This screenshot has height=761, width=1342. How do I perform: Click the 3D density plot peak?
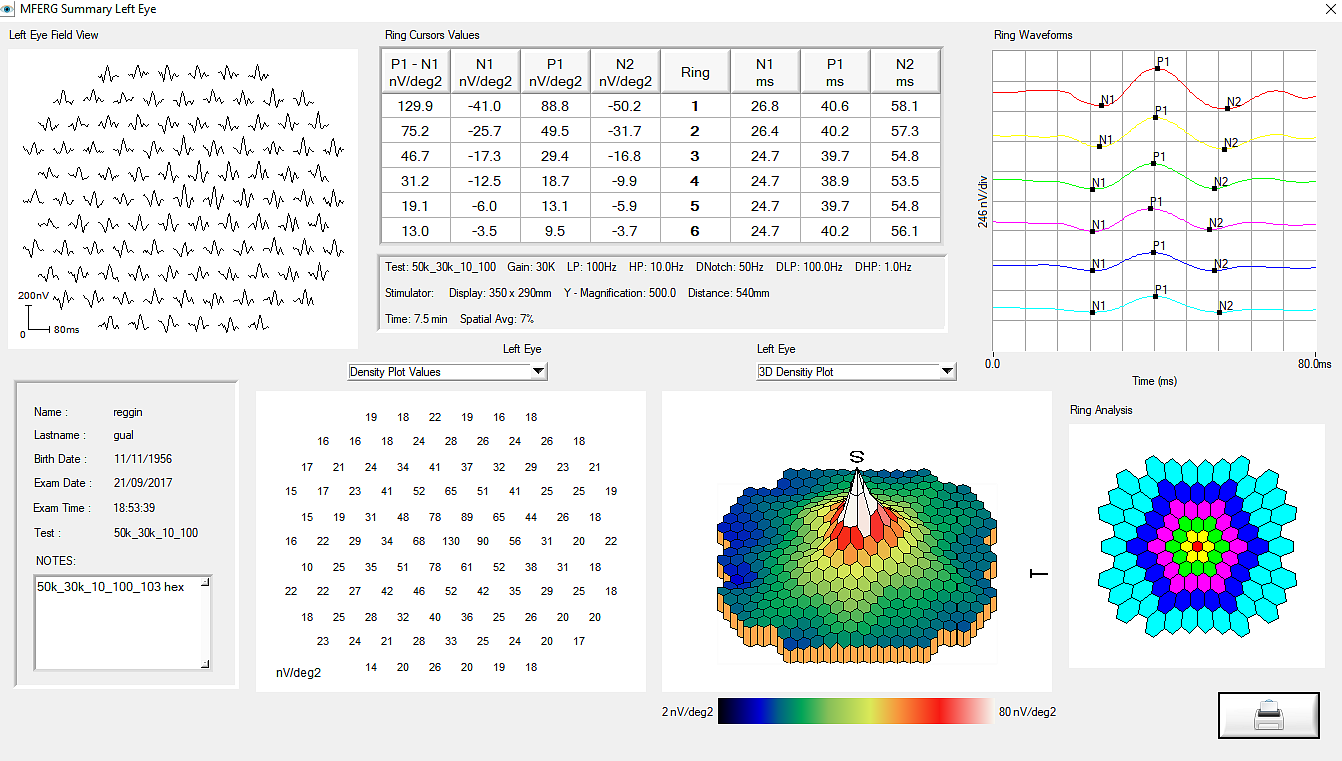[x=857, y=470]
